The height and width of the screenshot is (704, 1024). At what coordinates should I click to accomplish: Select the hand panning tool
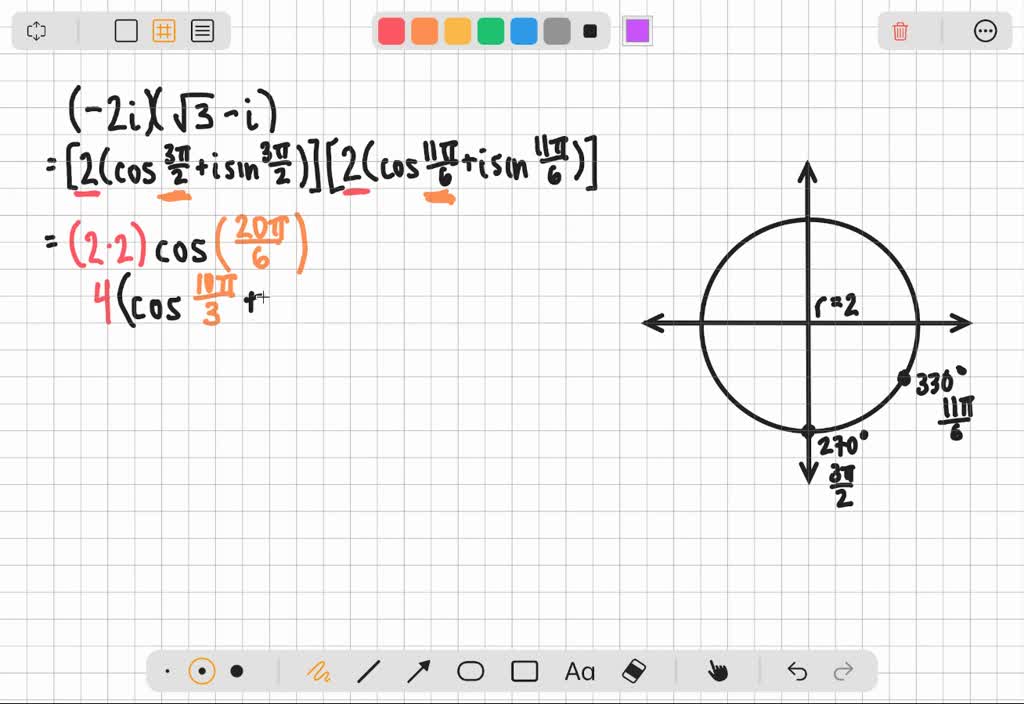pyautogui.click(x=716, y=671)
